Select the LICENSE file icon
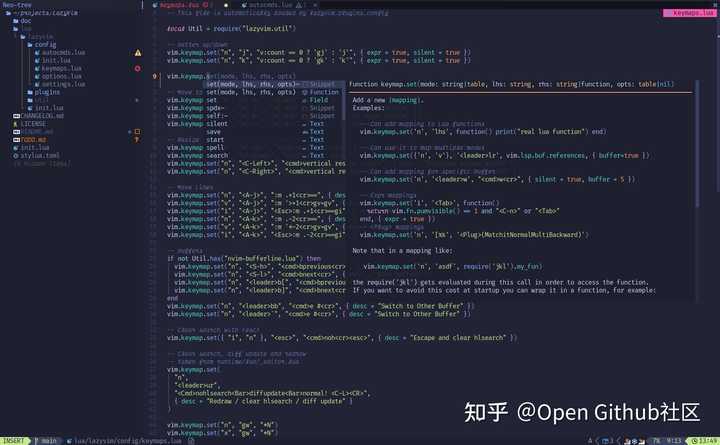 coord(13,124)
